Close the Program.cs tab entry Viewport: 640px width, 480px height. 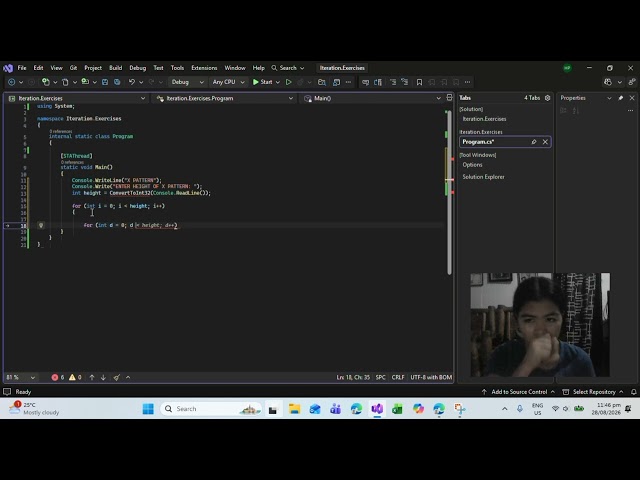(545, 142)
